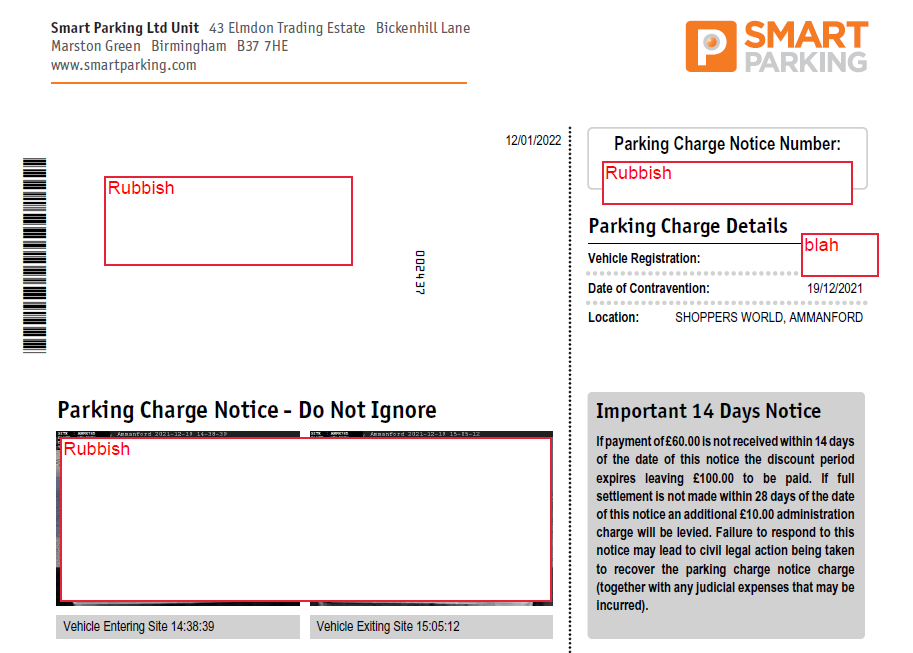Select the location 'SHOPPERS WORLD, AMMANFORD'
Image resolution: width=913 pixels, height=653 pixels.
pyautogui.click(x=769, y=317)
